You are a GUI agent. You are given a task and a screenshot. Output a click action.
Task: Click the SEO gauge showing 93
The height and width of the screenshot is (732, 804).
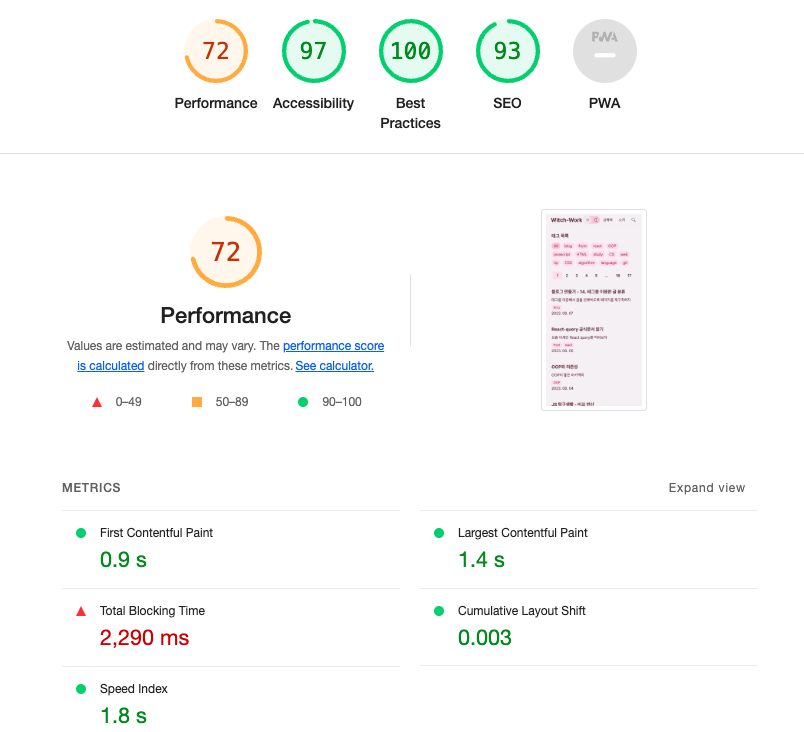click(507, 51)
